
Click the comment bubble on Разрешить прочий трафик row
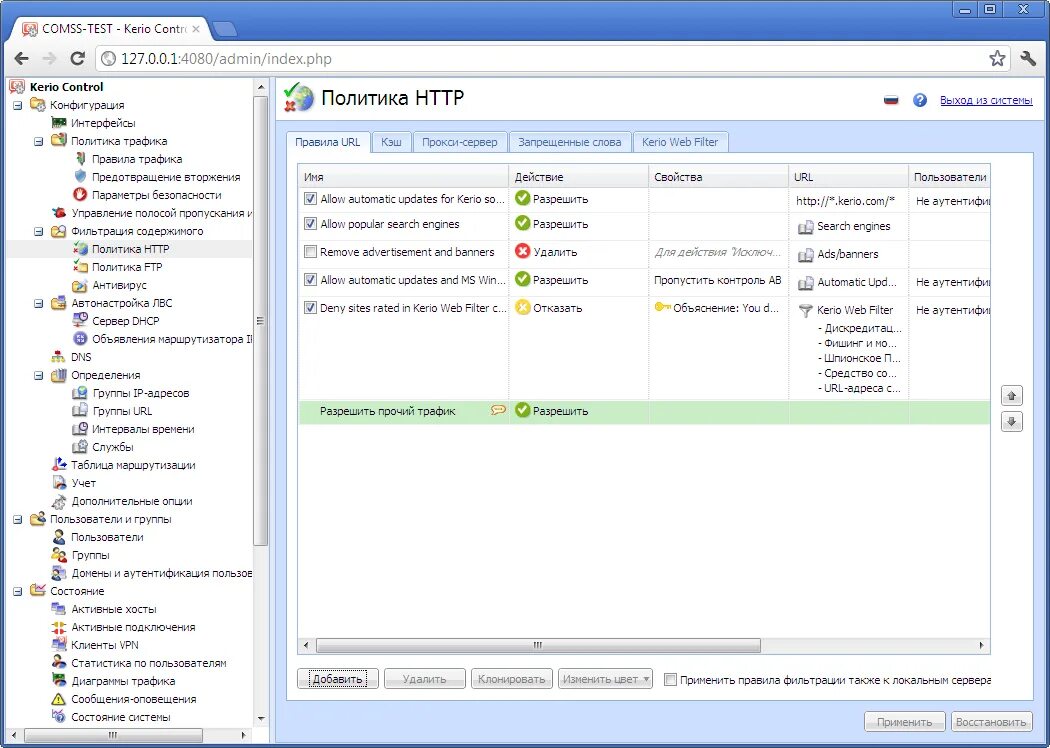click(x=498, y=410)
